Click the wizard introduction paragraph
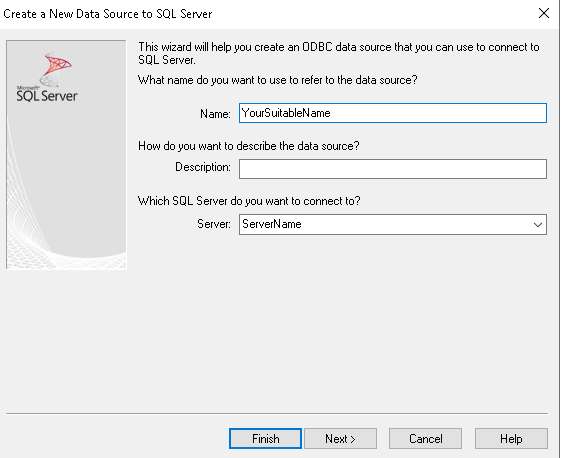This screenshot has width=563, height=458. click(x=339, y=53)
